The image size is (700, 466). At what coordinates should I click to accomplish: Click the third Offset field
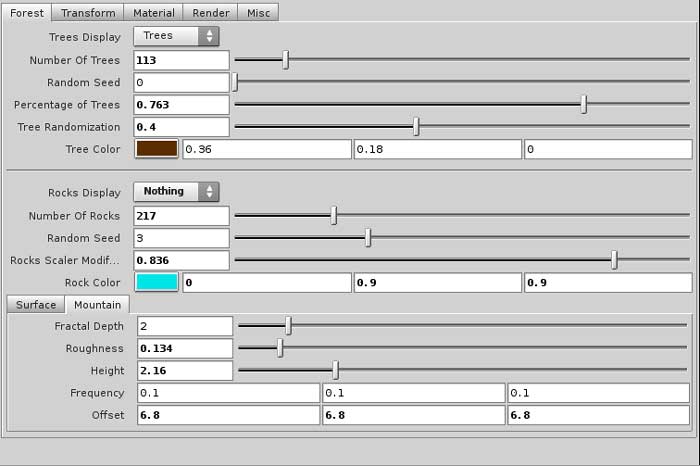coord(599,415)
